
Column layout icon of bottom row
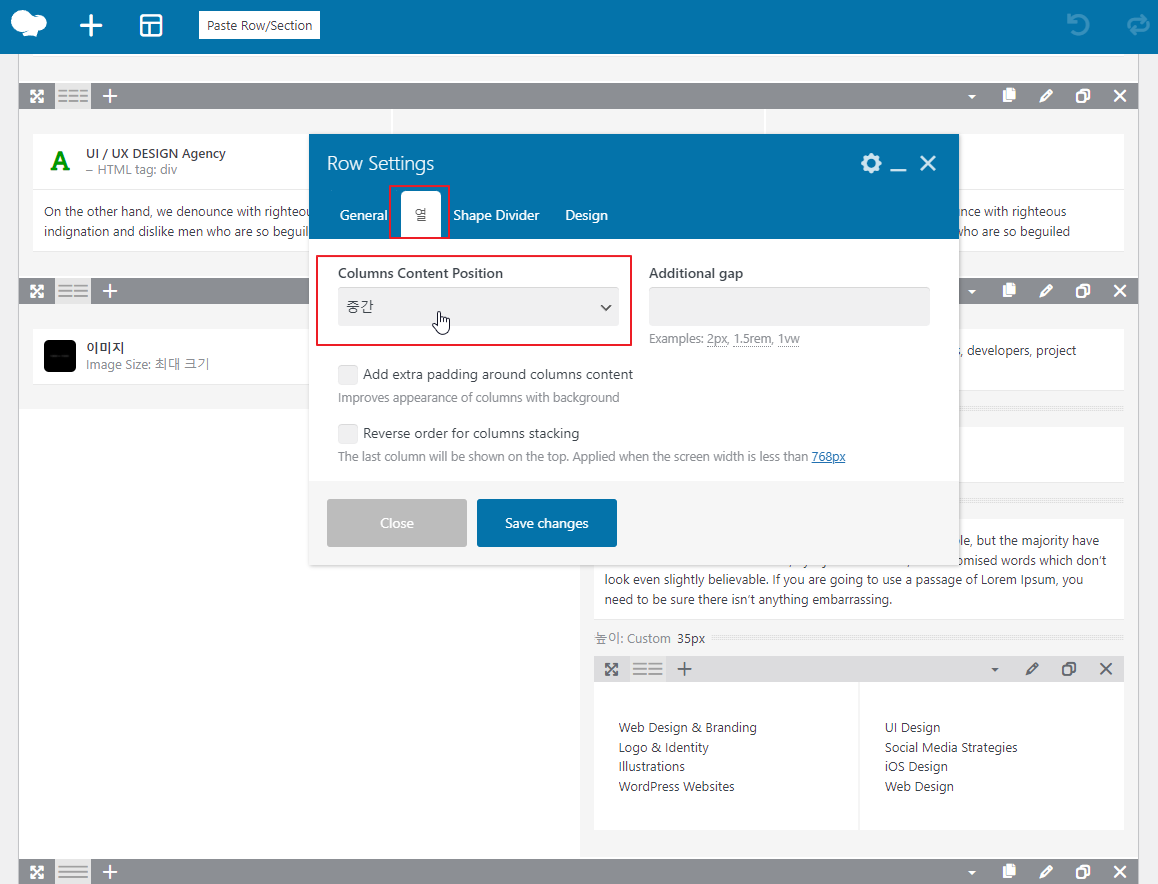tap(73, 872)
